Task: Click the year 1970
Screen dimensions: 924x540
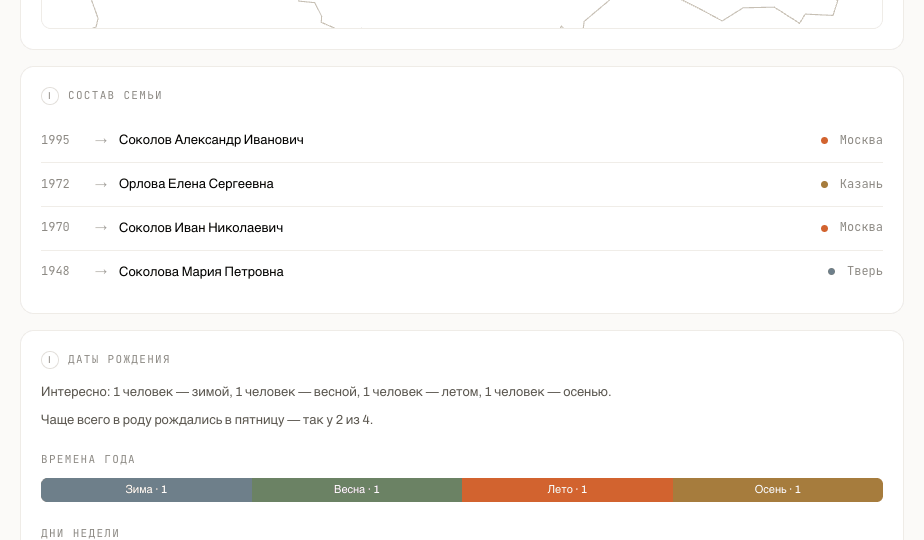Action: click(55, 227)
